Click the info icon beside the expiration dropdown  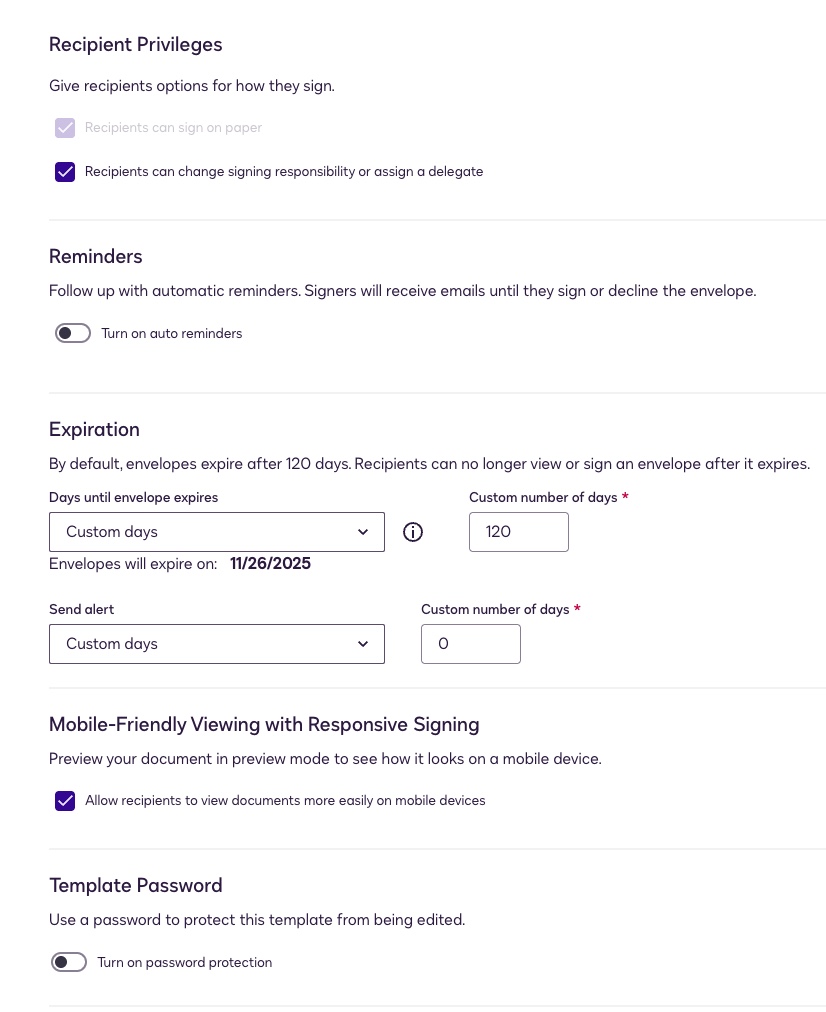413,532
